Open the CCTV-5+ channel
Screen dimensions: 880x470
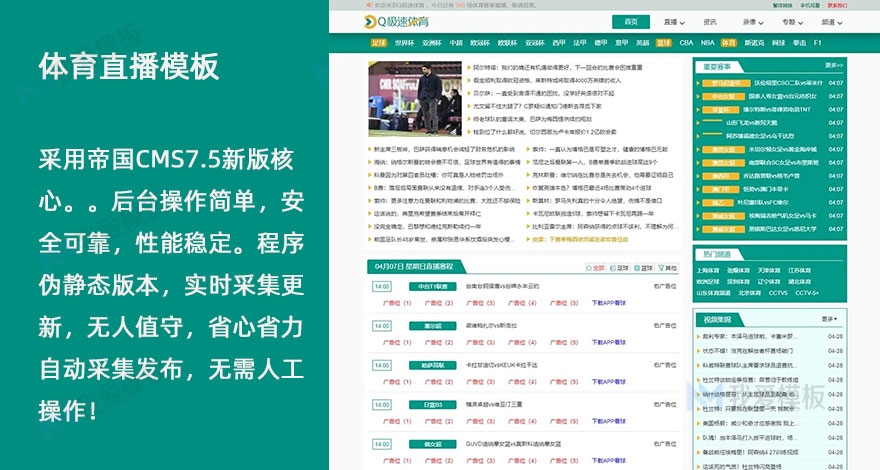tap(807, 293)
